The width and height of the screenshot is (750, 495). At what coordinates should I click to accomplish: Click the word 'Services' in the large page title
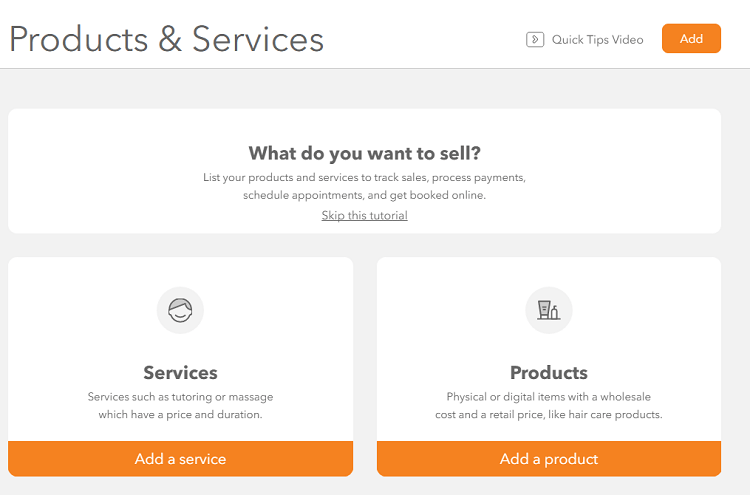[x=258, y=39]
